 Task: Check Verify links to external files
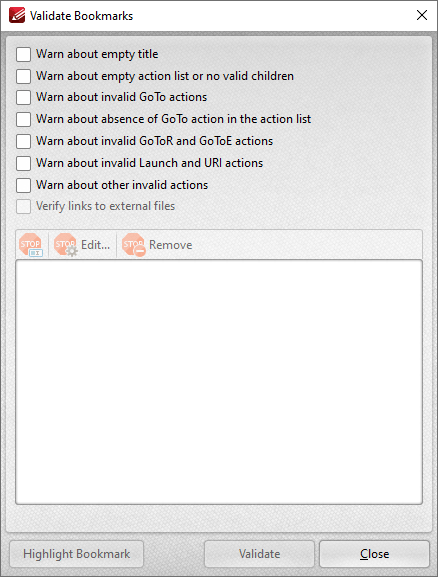coord(23,206)
